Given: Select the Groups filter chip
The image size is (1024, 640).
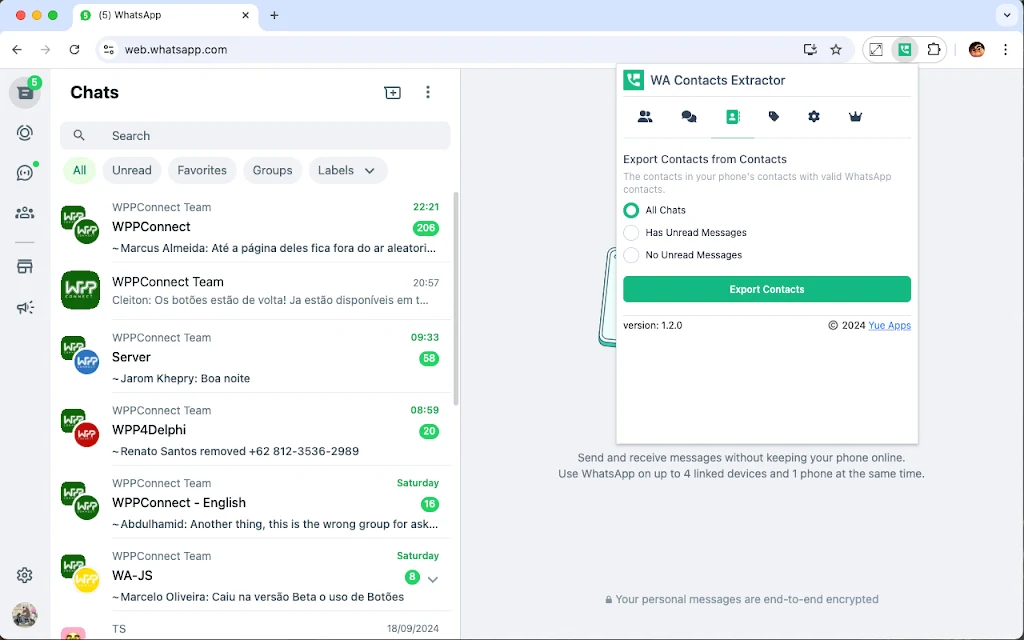Looking at the screenshot, I should click(272, 170).
